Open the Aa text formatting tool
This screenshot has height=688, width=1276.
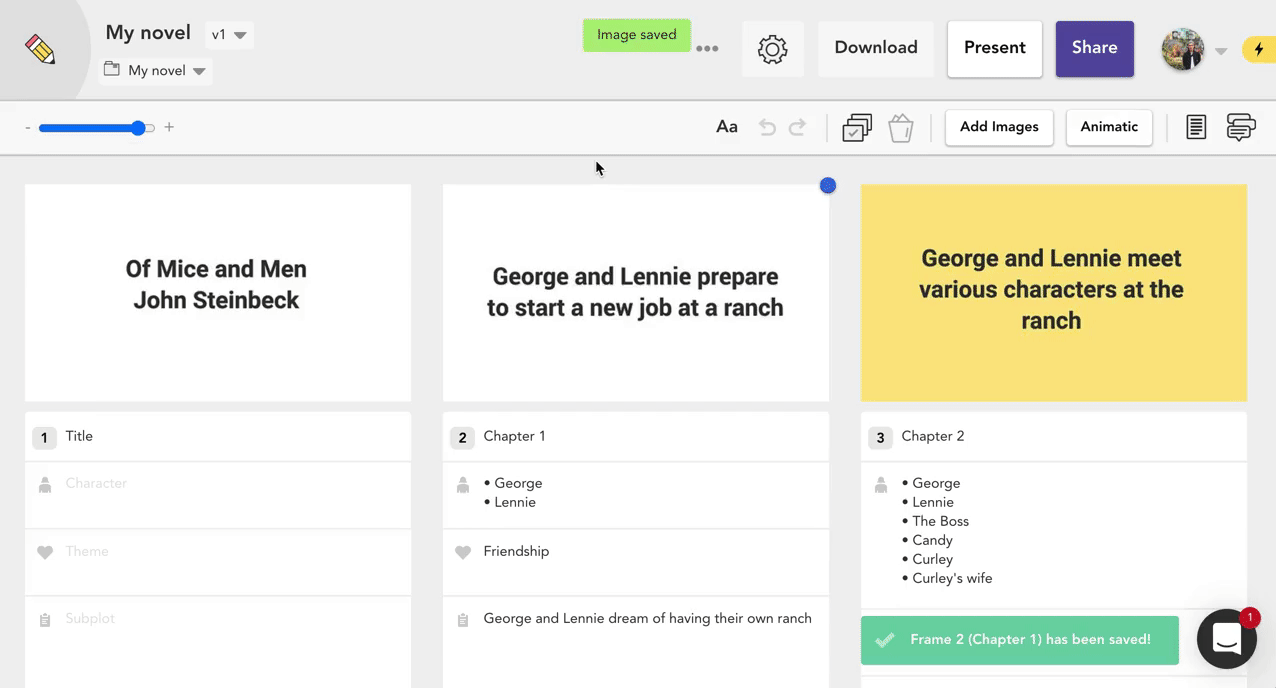click(726, 127)
